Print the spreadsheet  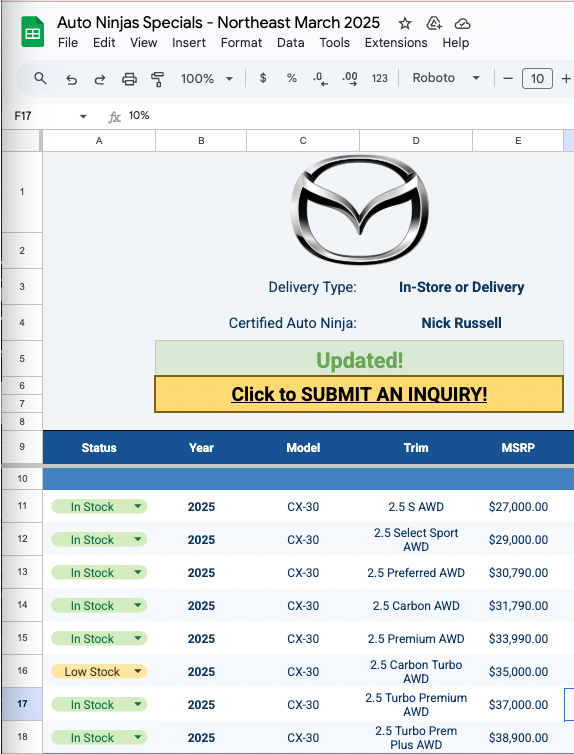pyautogui.click(x=129, y=78)
